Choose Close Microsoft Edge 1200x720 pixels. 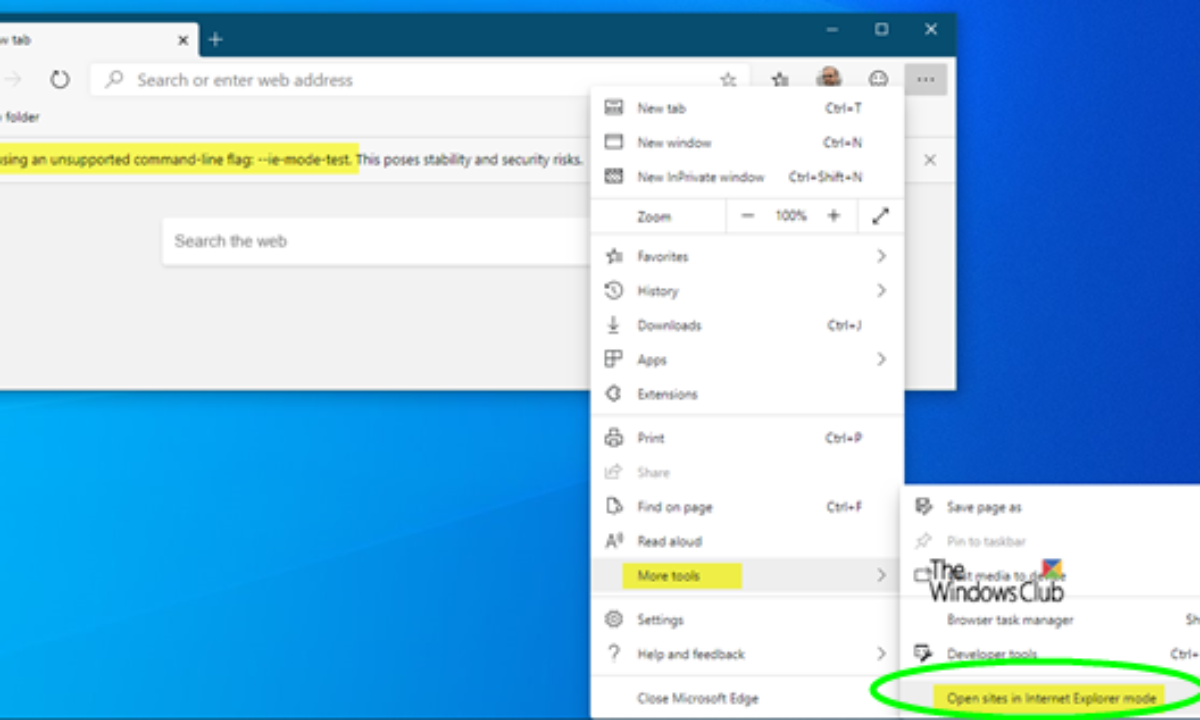pos(748,698)
